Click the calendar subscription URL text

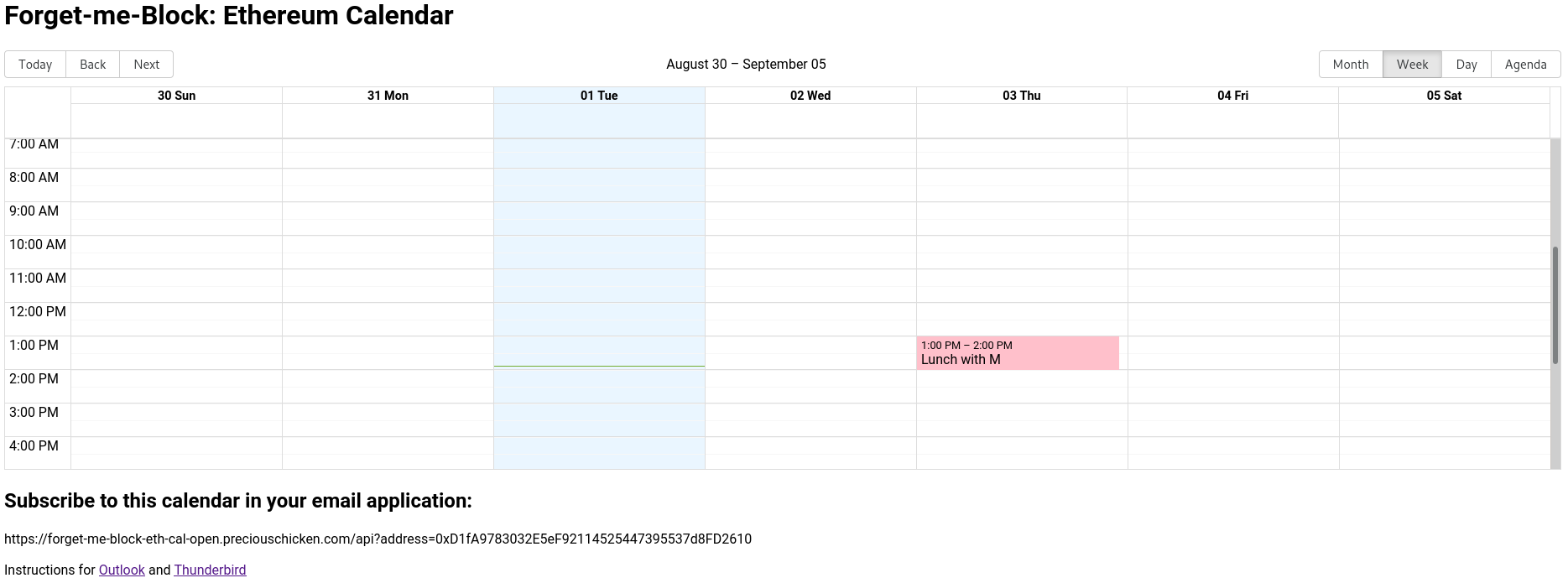coord(378,539)
